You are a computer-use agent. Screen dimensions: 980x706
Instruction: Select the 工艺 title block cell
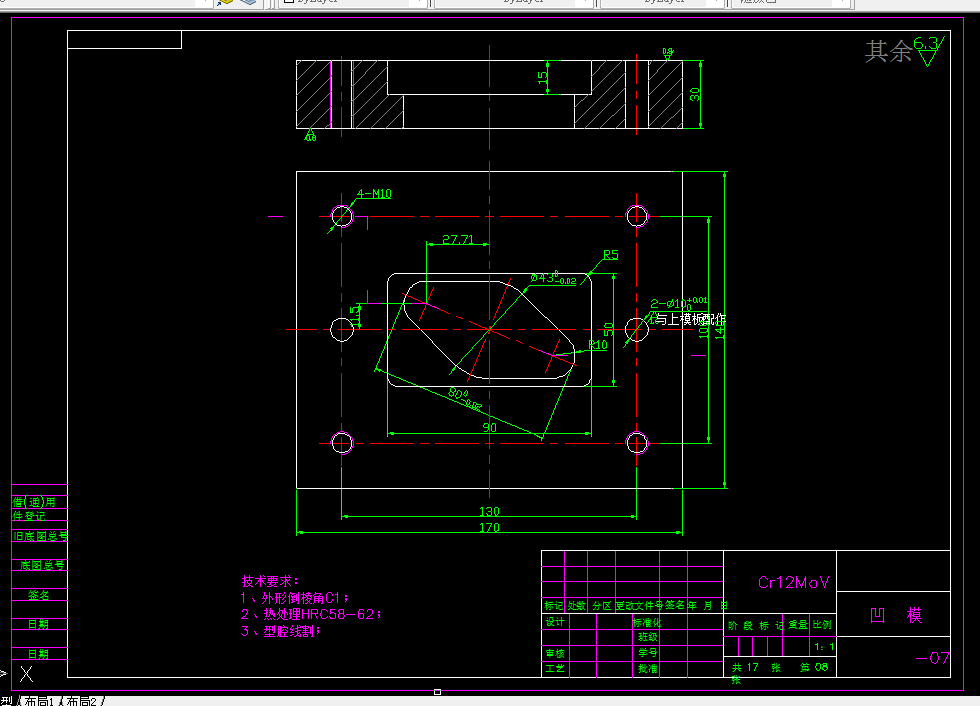(555, 669)
